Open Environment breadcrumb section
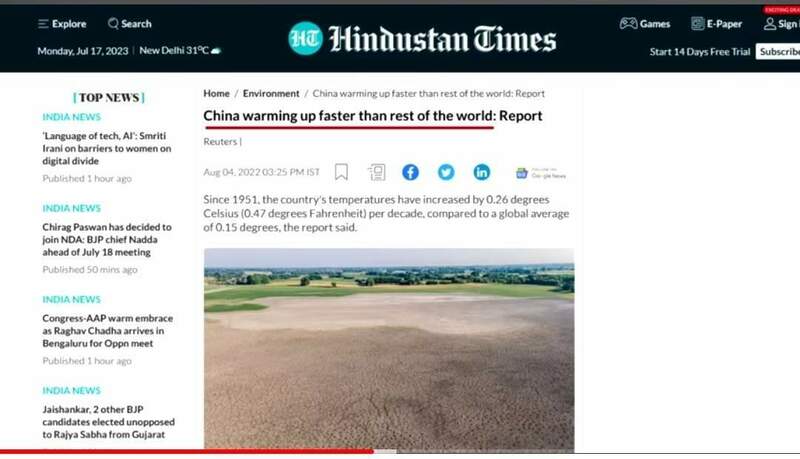Screen dimensions: 800x459 point(271,93)
